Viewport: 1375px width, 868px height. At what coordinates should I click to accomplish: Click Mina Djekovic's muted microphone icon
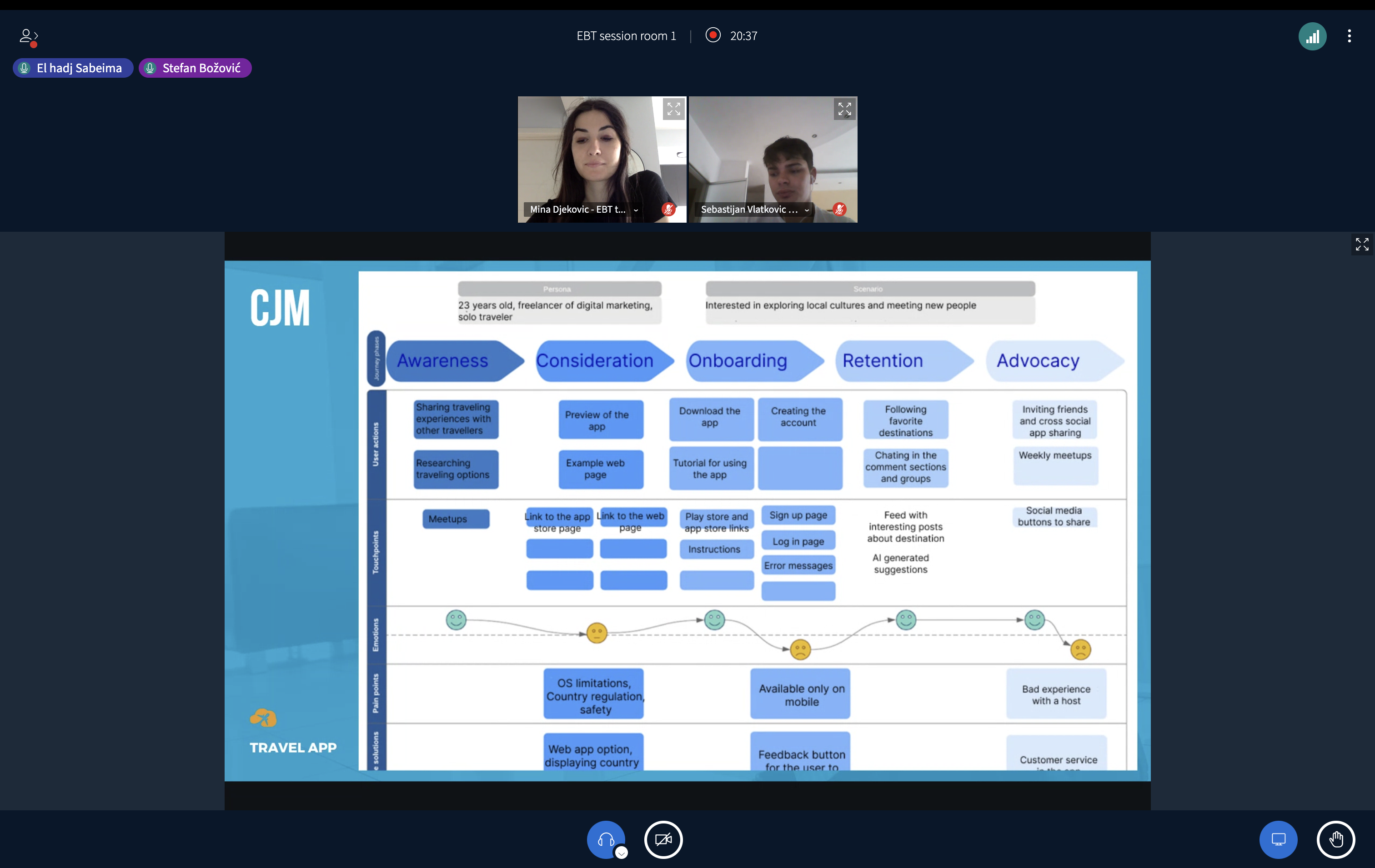(668, 210)
